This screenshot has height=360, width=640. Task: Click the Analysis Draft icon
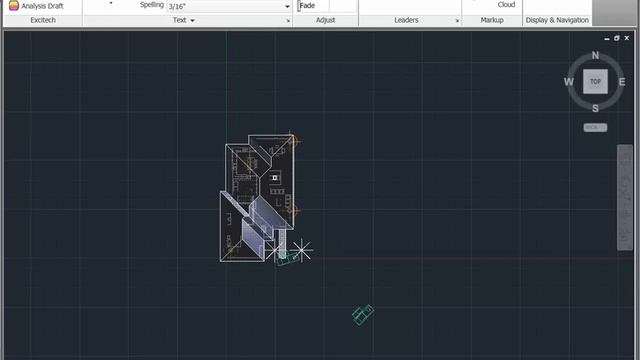pyautogui.click(x=14, y=5)
